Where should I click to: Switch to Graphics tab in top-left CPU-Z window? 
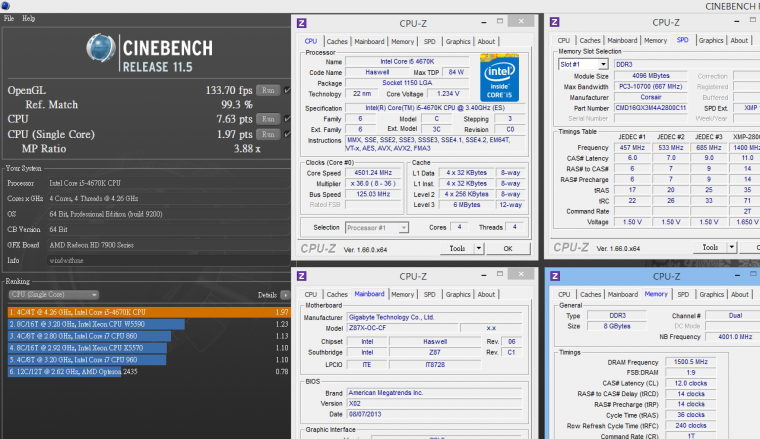coord(458,42)
